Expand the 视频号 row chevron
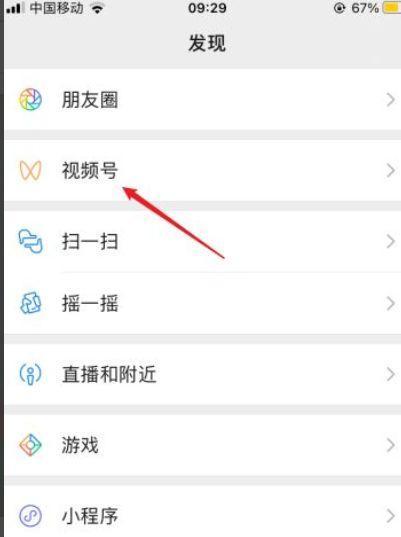This screenshot has height=537, width=401. [x=391, y=170]
